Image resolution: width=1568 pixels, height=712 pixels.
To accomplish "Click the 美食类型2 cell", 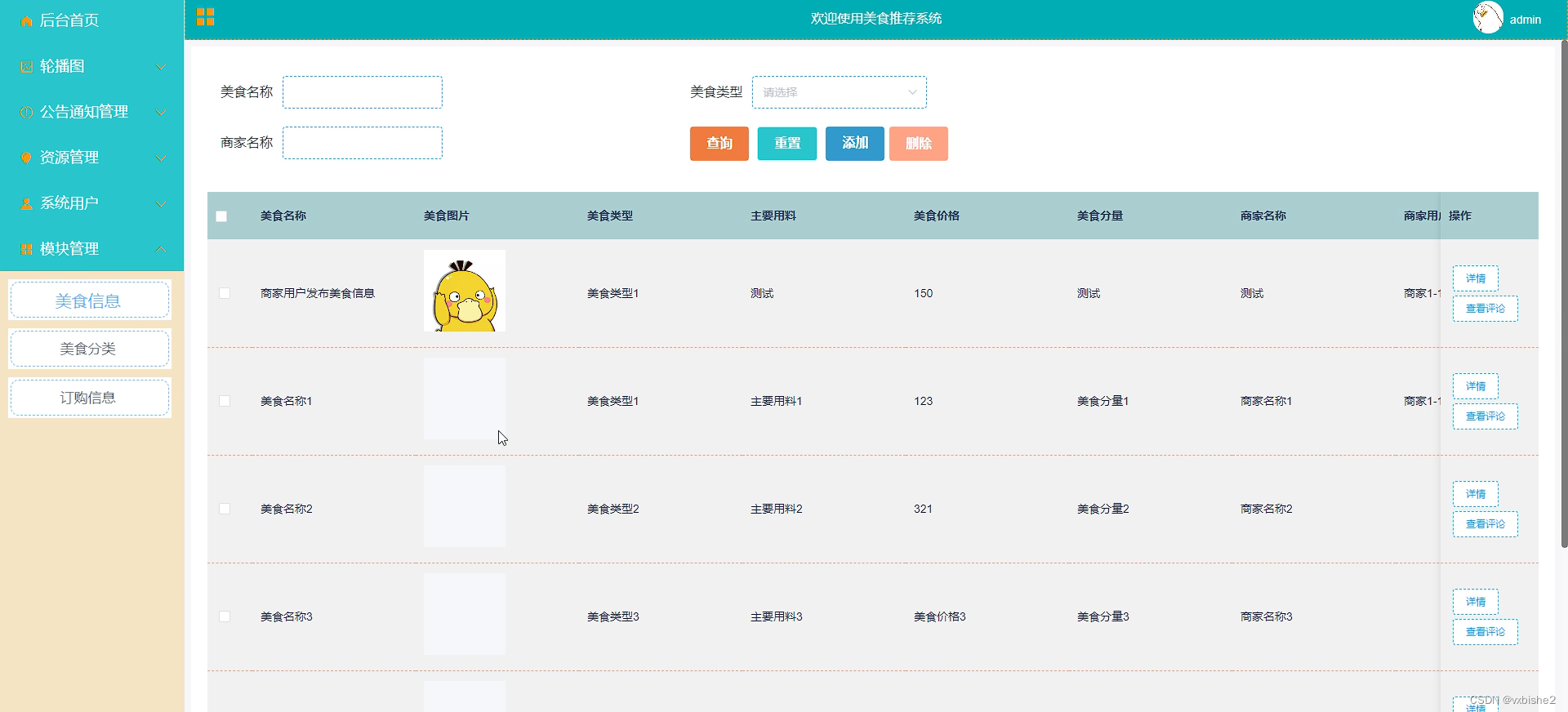I will [613, 509].
